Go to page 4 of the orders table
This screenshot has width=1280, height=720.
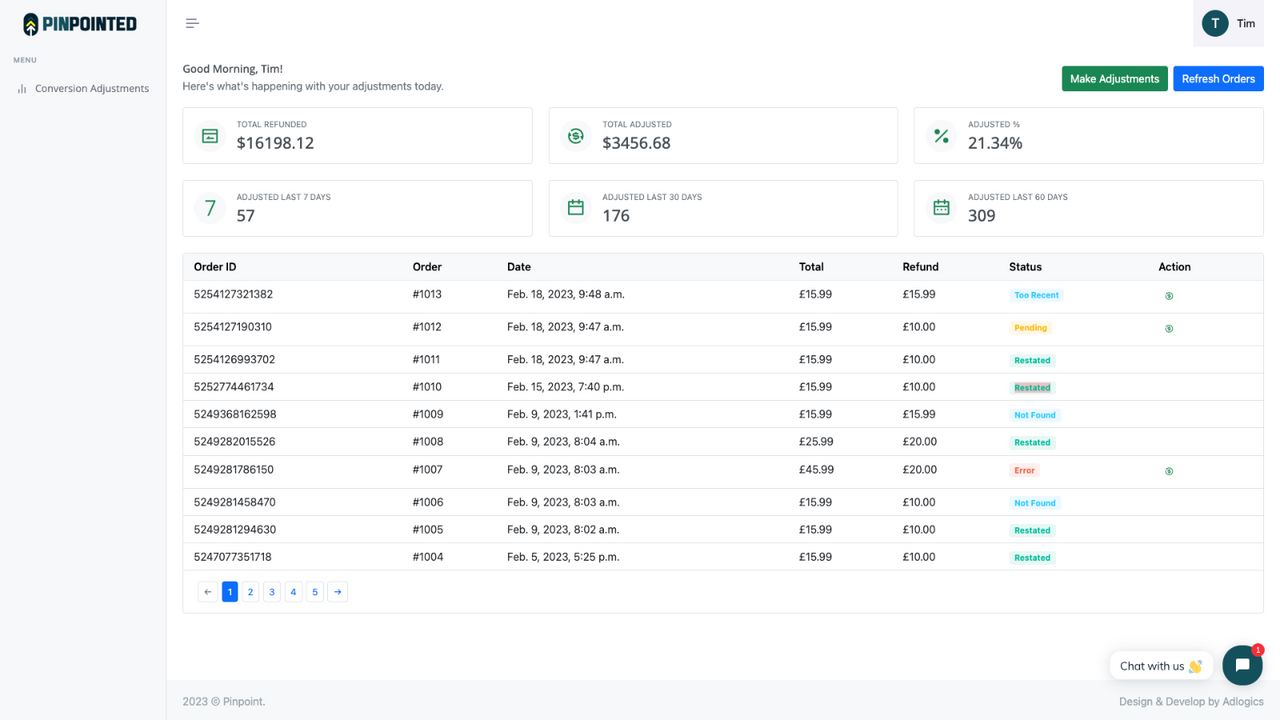coord(293,591)
